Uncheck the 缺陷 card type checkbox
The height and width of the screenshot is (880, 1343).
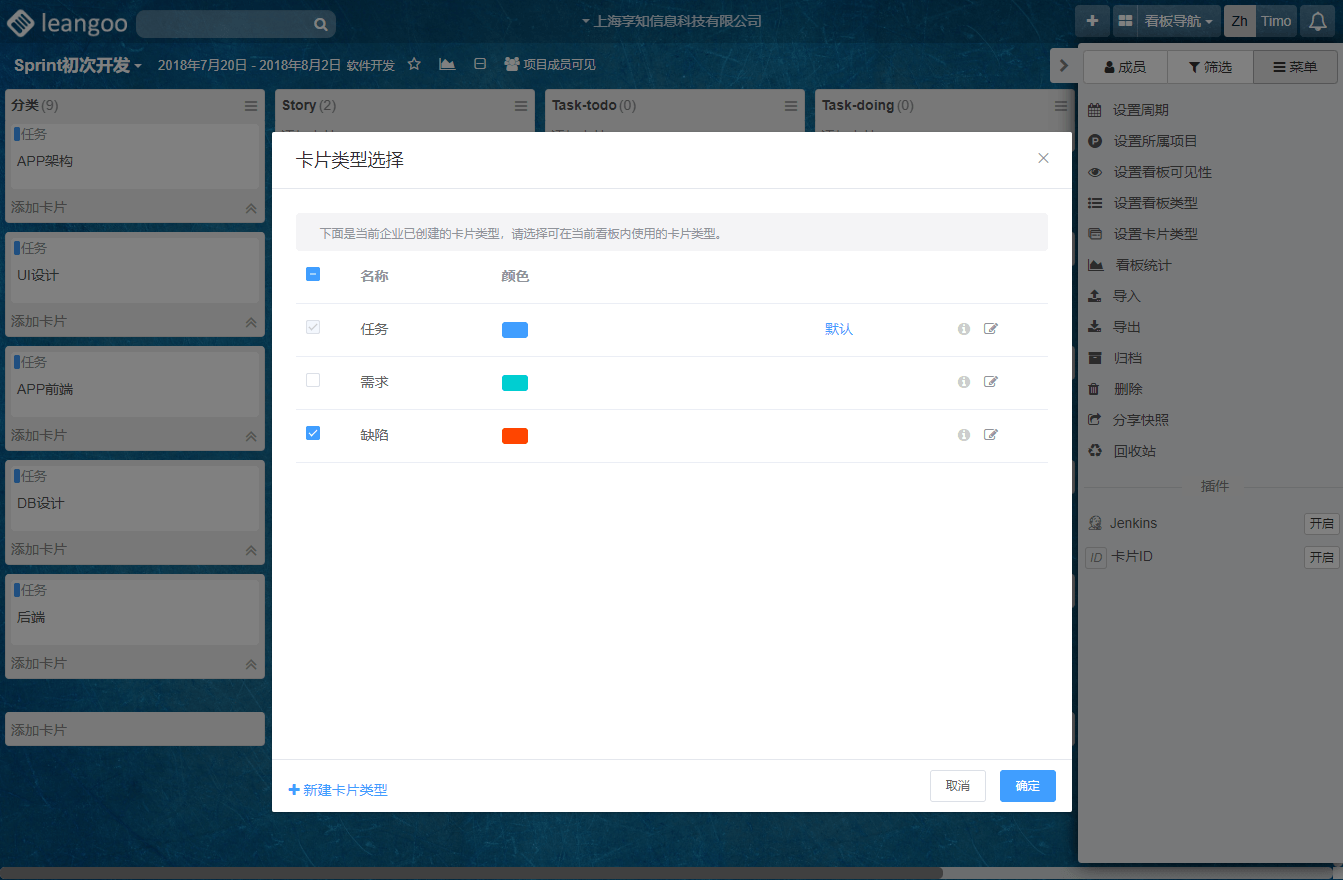(313, 433)
